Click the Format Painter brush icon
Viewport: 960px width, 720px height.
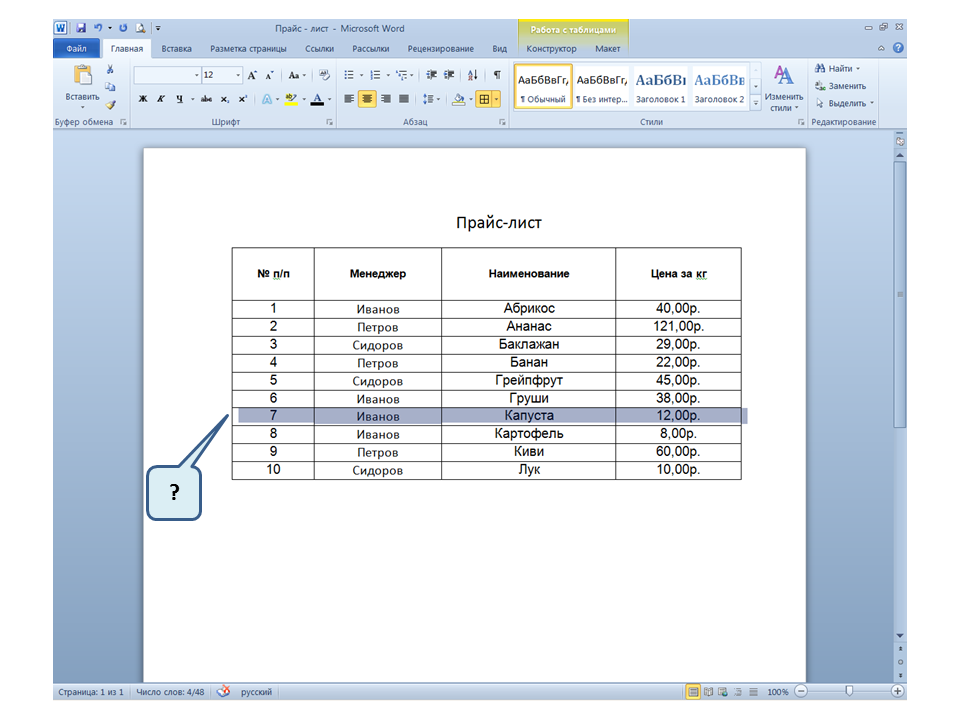point(110,103)
